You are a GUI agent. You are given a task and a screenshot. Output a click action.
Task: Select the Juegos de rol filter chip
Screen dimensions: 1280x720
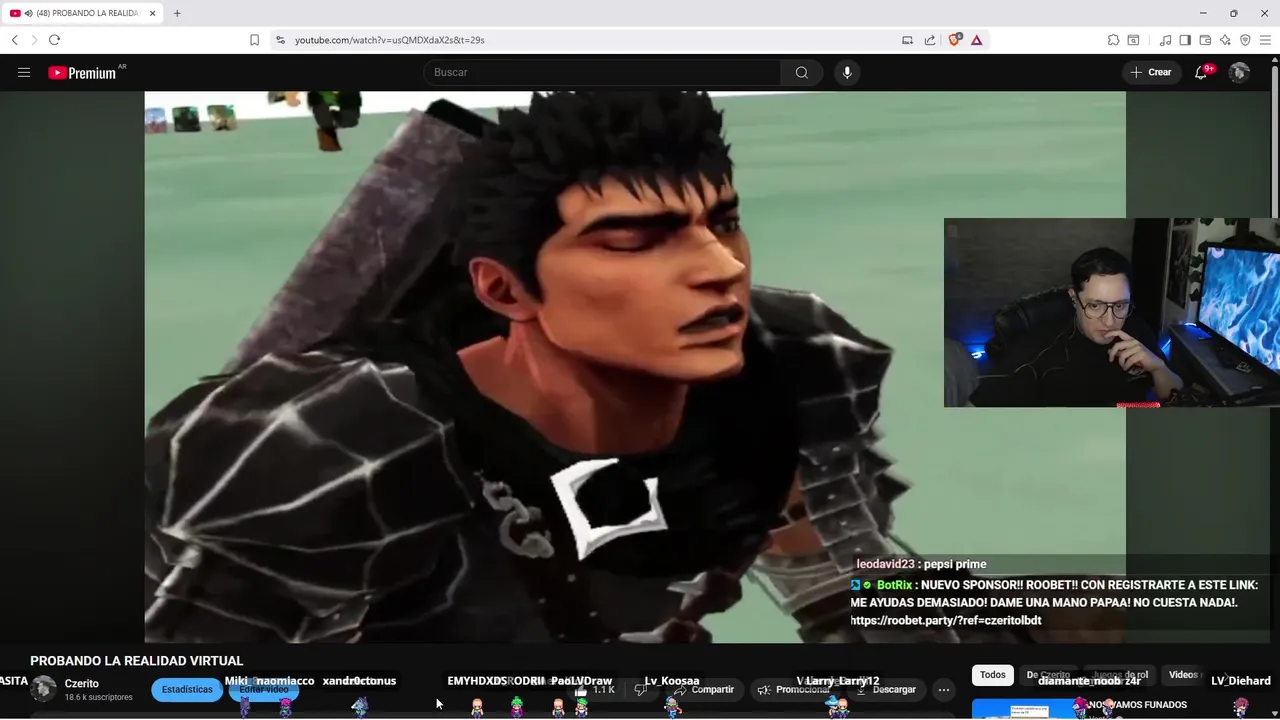point(1121,675)
